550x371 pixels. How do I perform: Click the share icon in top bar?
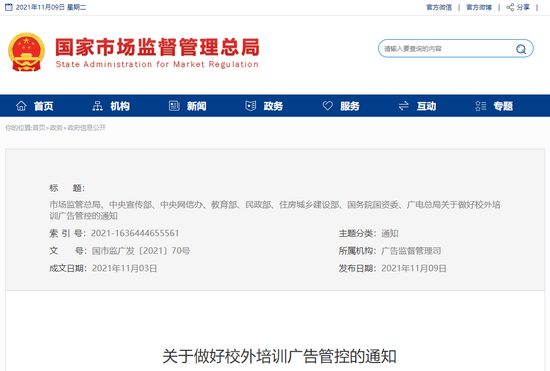[x=510, y=7]
